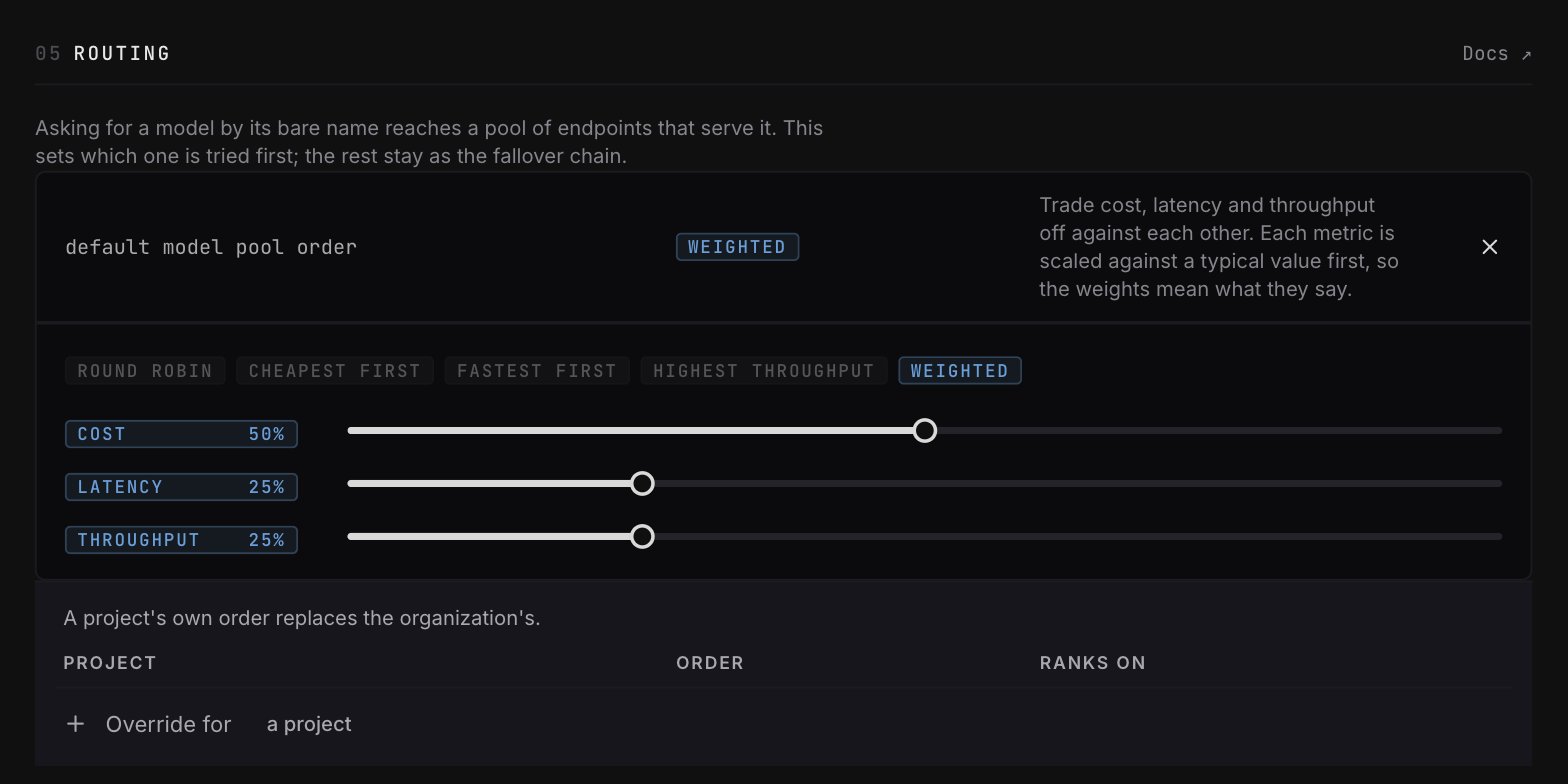Click the Throughput slider handle
Screen dimensions: 1568x784
click(x=642, y=537)
